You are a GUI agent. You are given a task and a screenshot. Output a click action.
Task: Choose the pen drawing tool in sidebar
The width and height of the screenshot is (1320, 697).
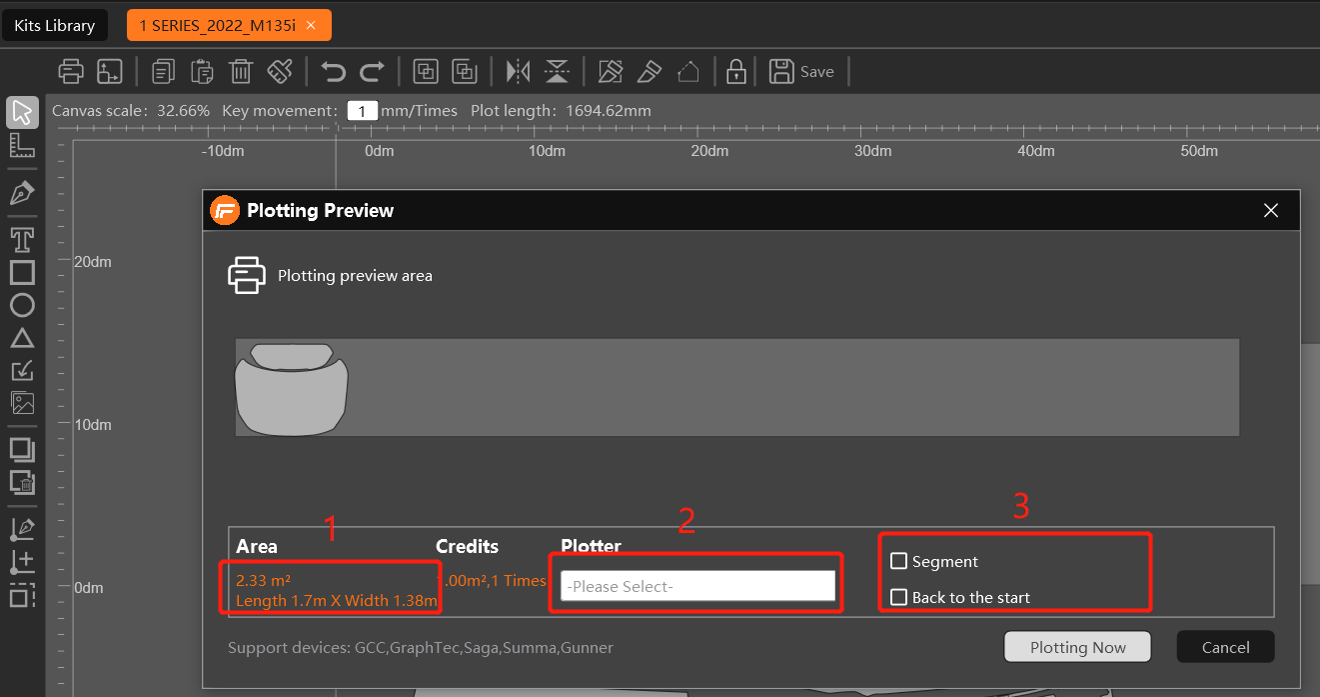(22, 193)
